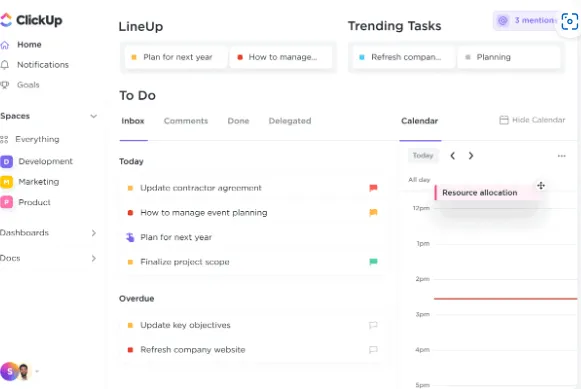Screen dimensions: 581x389
Task: Open Notifications in the sidebar
Action: click(x=43, y=65)
